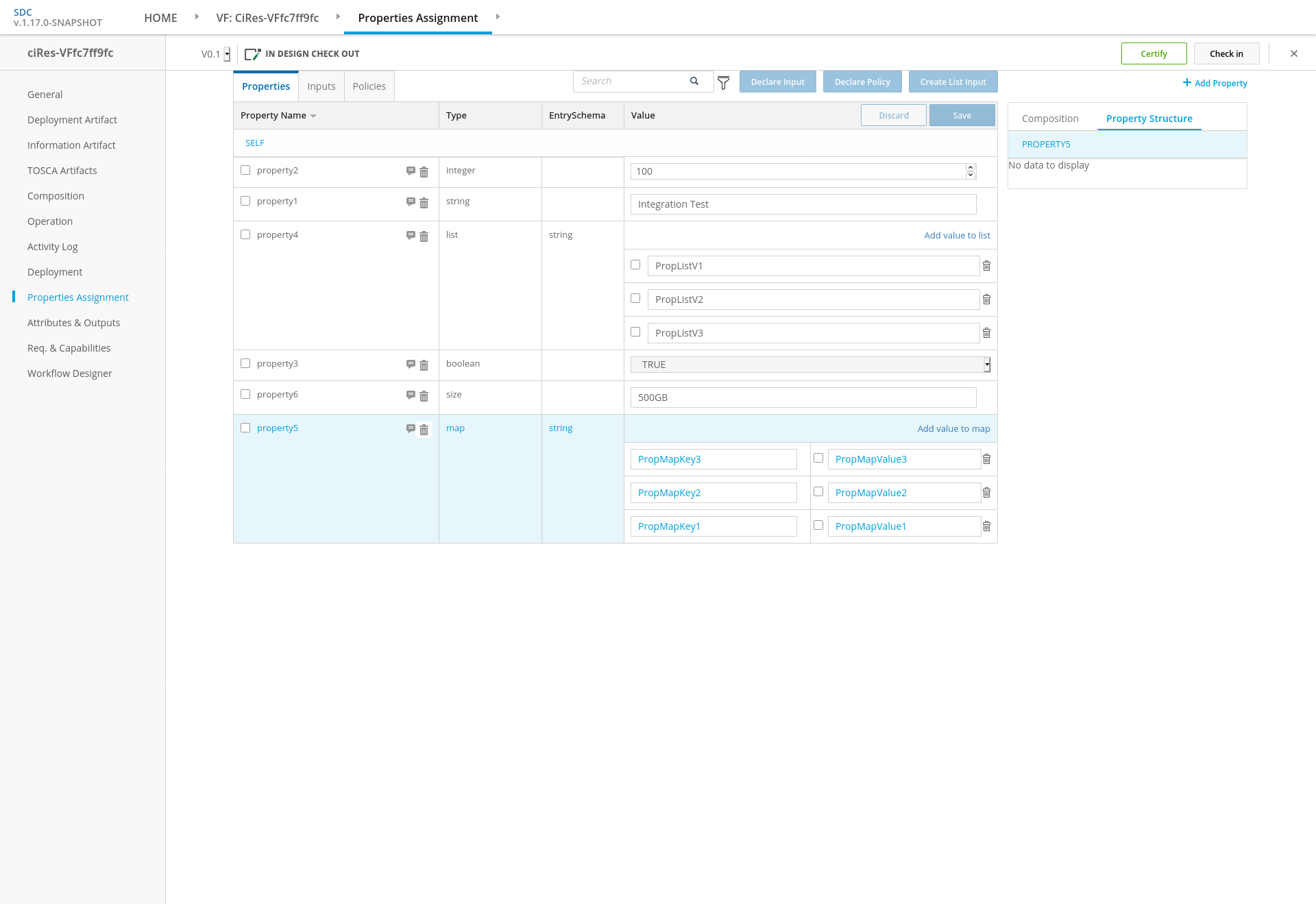Open the Composition side tab

[x=1050, y=119]
